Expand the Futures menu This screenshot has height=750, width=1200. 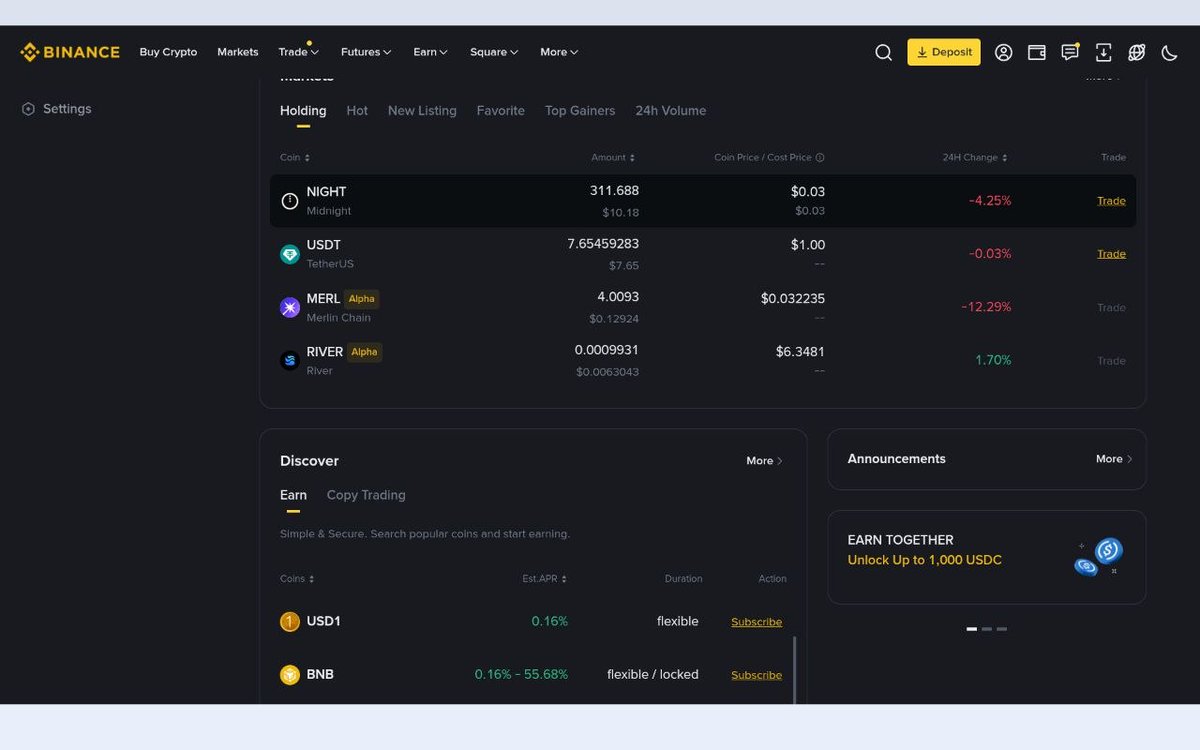click(366, 52)
